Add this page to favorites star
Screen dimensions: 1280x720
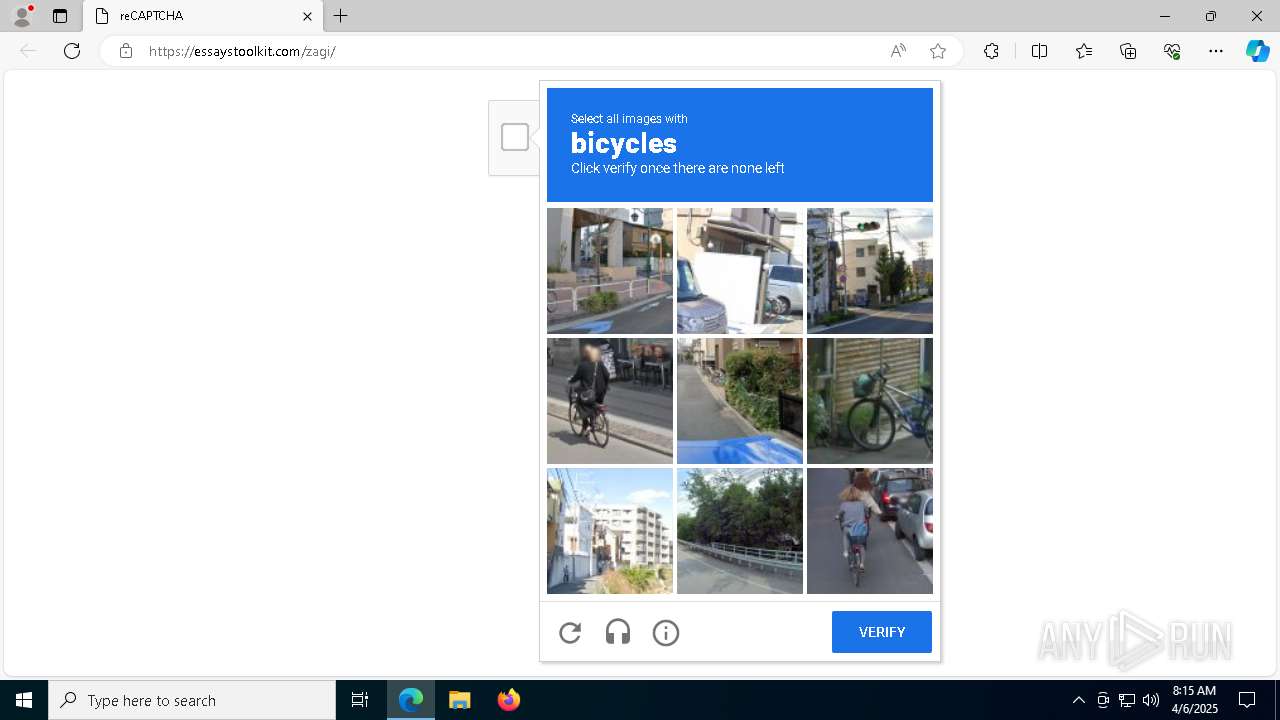[x=938, y=51]
